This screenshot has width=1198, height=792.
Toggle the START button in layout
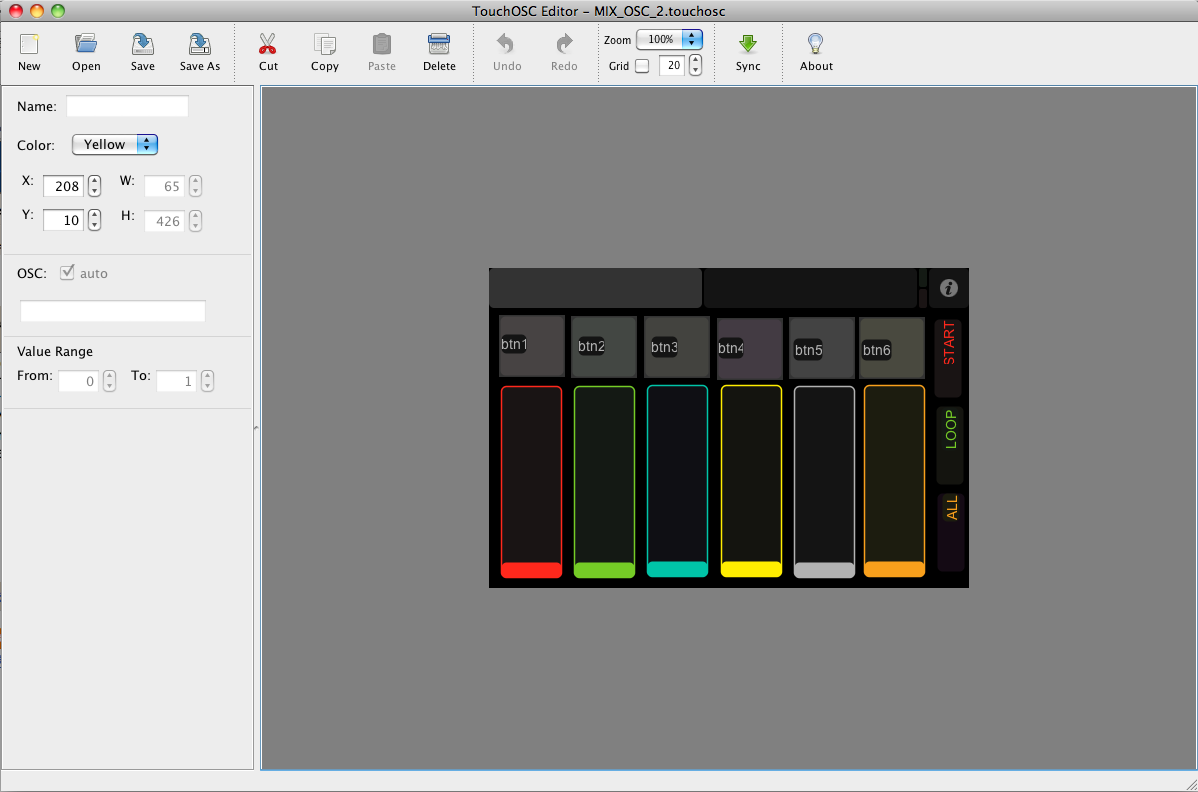(949, 358)
